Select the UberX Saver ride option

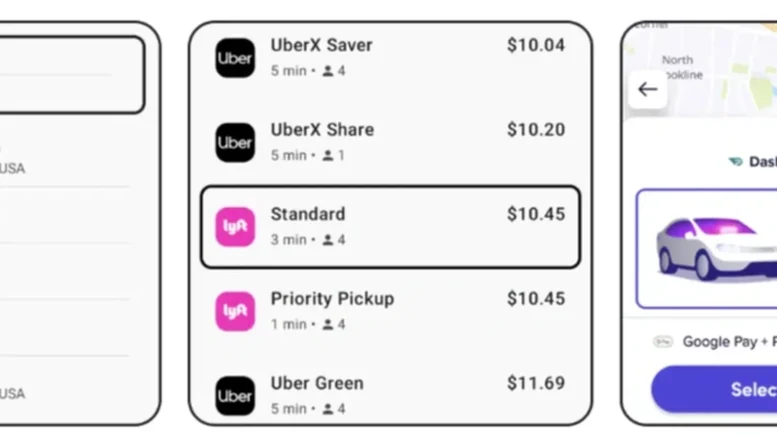point(390,58)
